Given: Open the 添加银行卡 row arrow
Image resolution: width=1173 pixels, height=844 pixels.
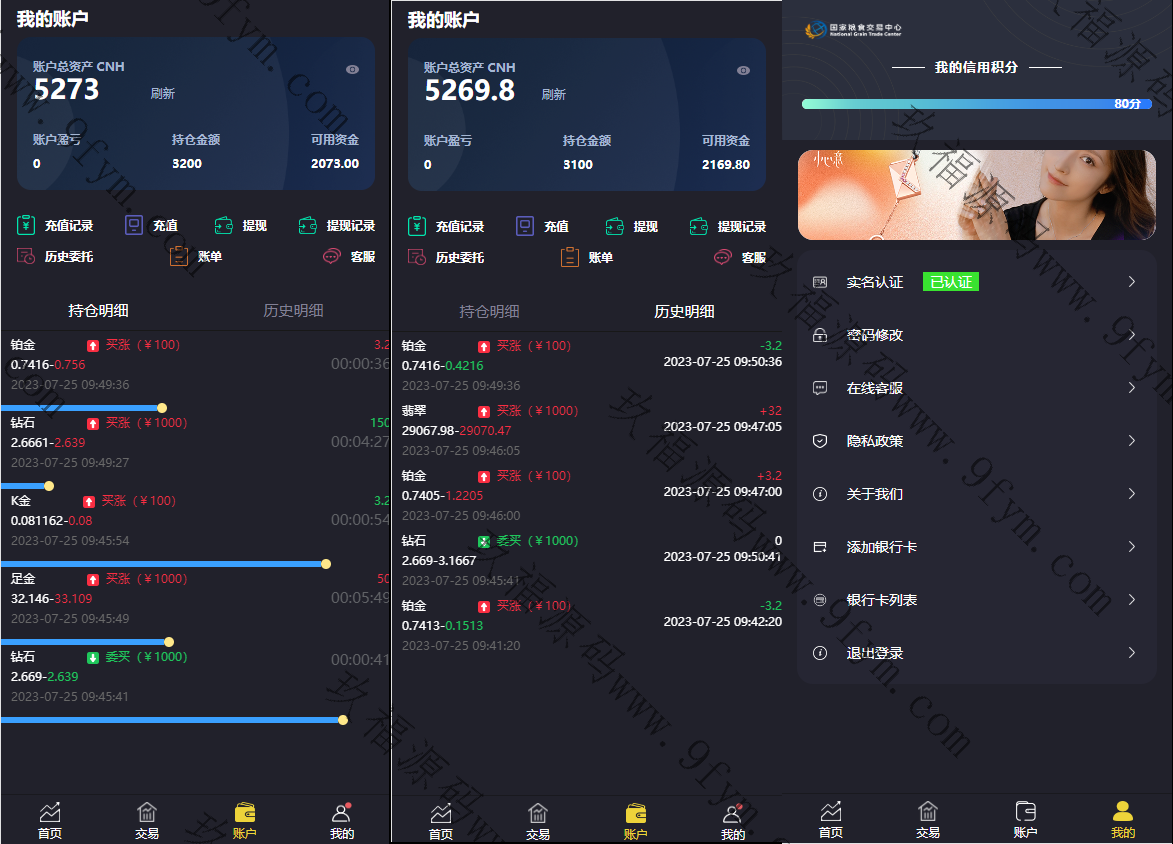Looking at the screenshot, I should [1132, 547].
